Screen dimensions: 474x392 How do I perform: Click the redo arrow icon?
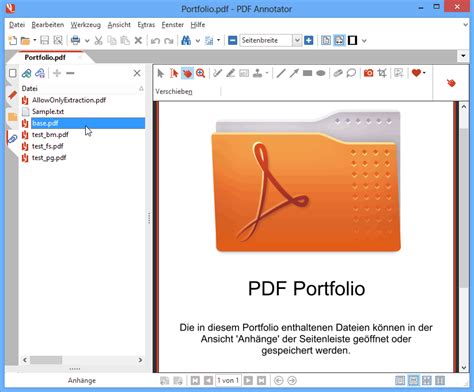point(169,41)
